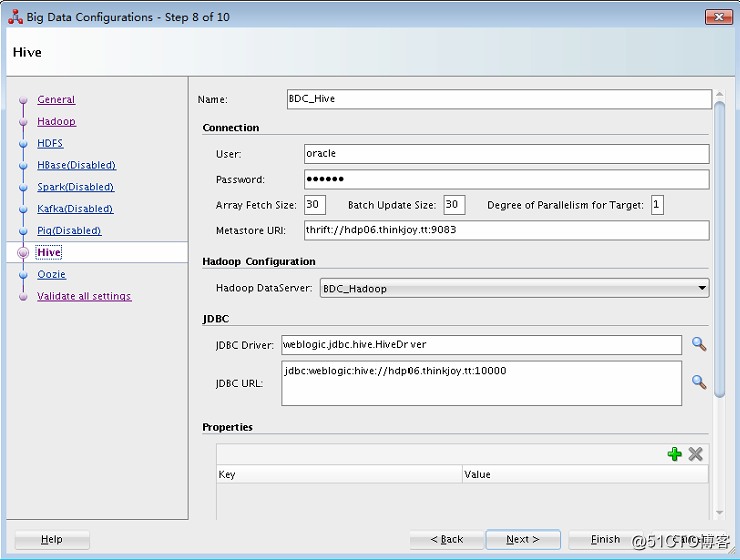The width and height of the screenshot is (740, 560).
Task: Click the HDFS step circle marker
Action: [x=23, y=143]
